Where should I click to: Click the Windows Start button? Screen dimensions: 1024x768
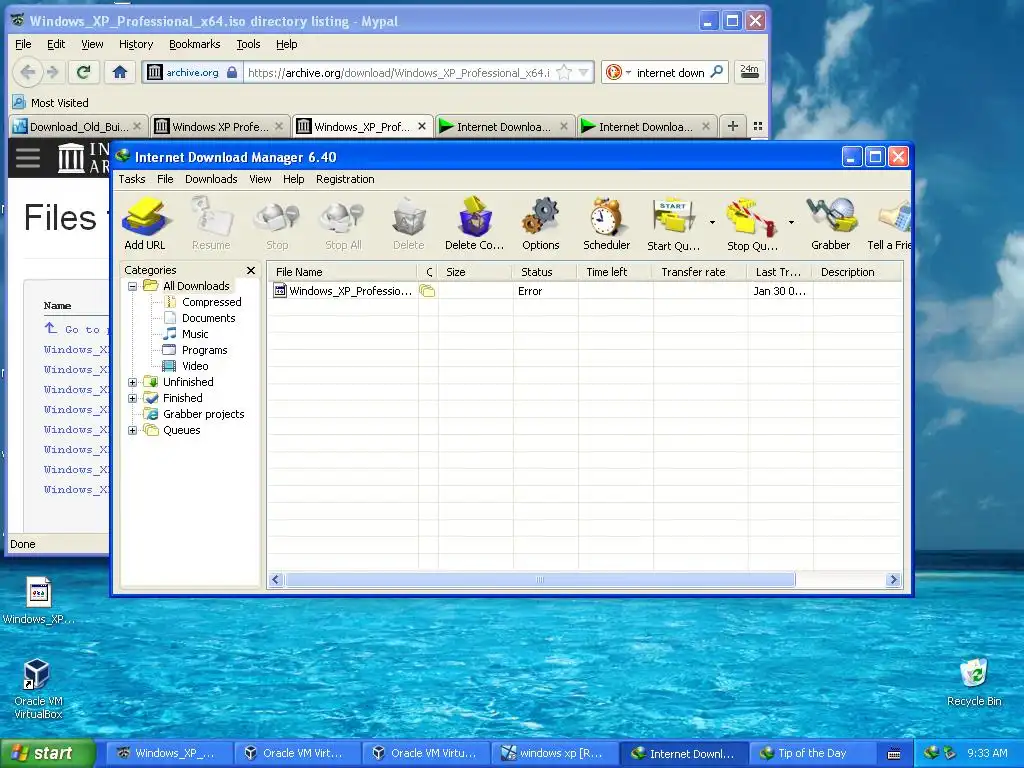click(47, 753)
